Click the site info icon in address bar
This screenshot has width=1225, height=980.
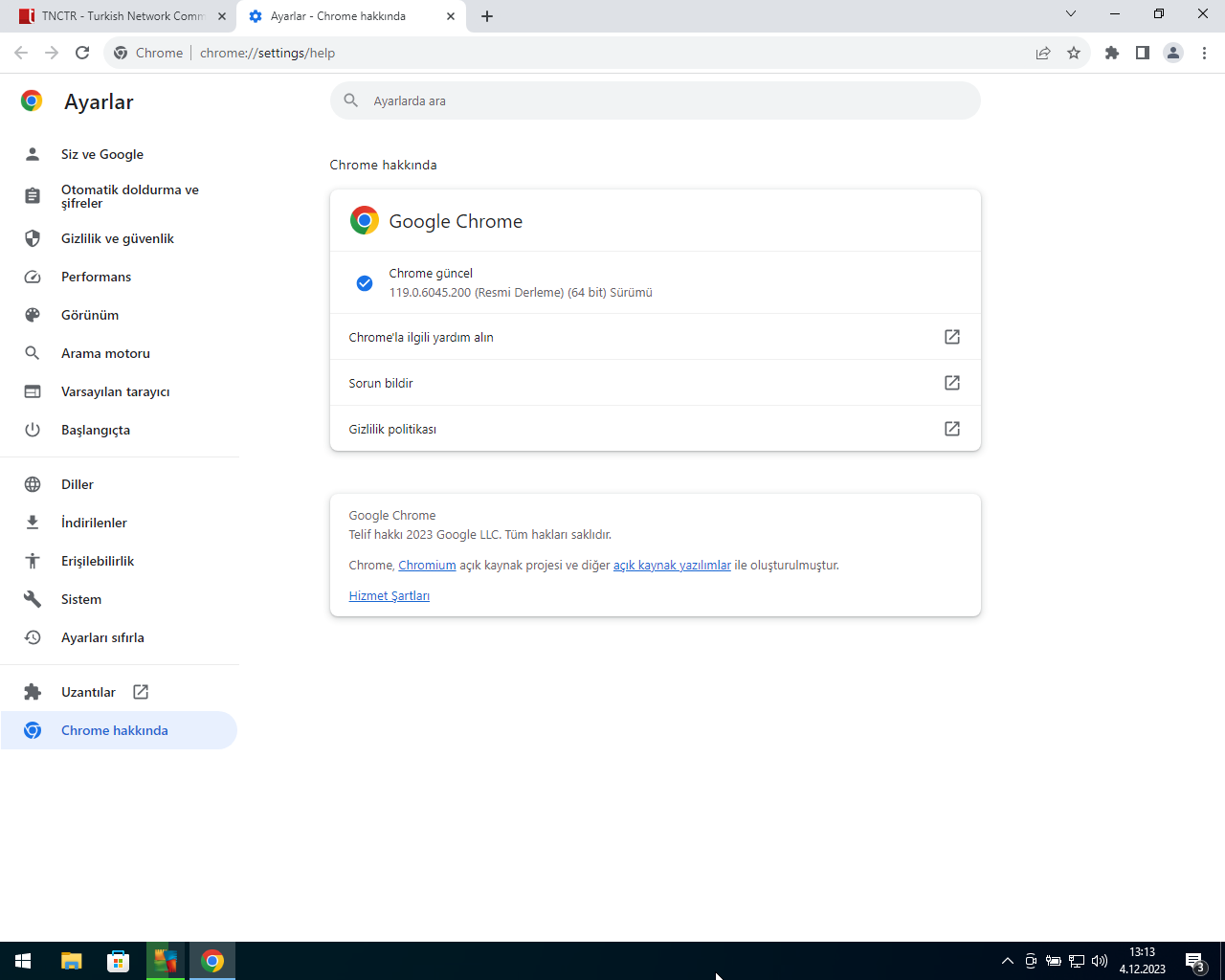pos(121,53)
